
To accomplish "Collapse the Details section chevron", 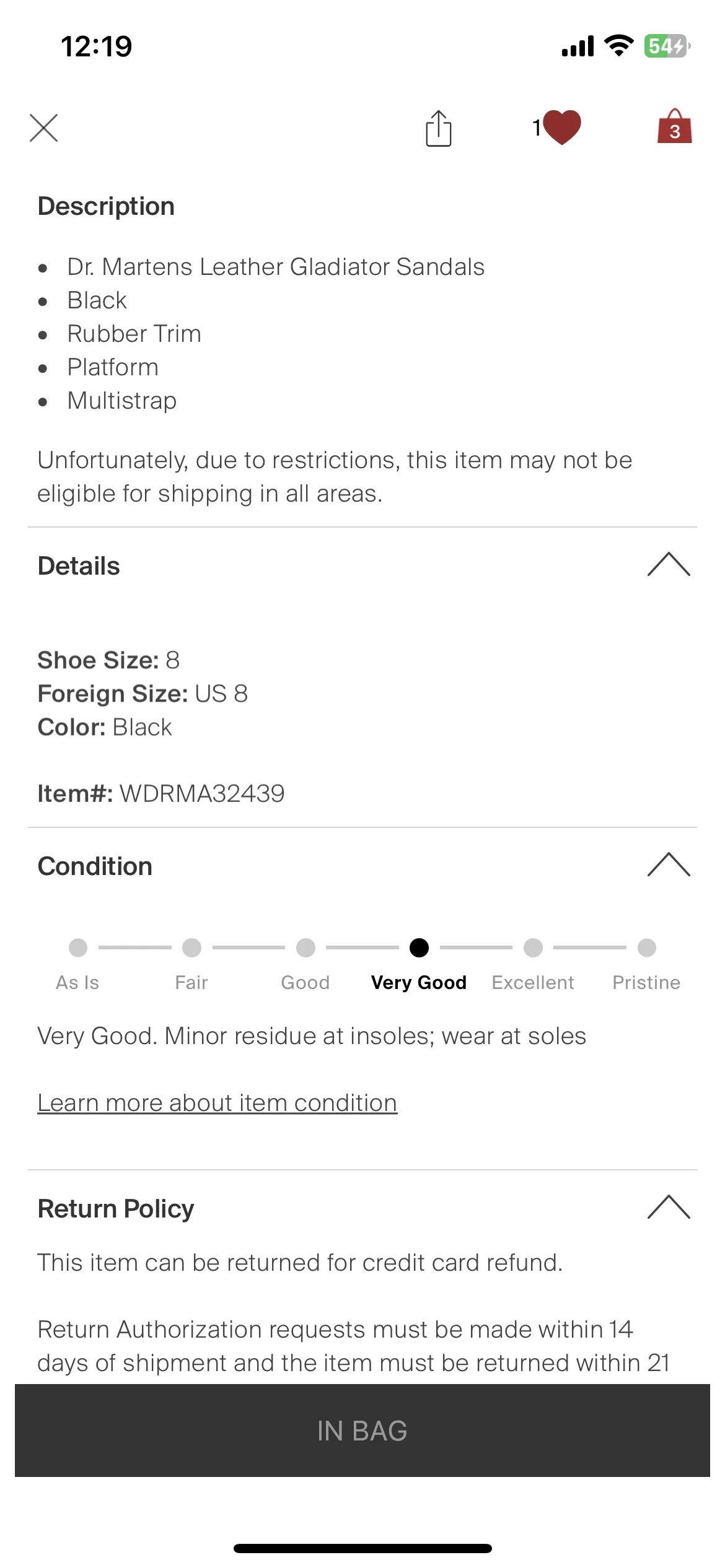I will pyautogui.click(x=669, y=564).
